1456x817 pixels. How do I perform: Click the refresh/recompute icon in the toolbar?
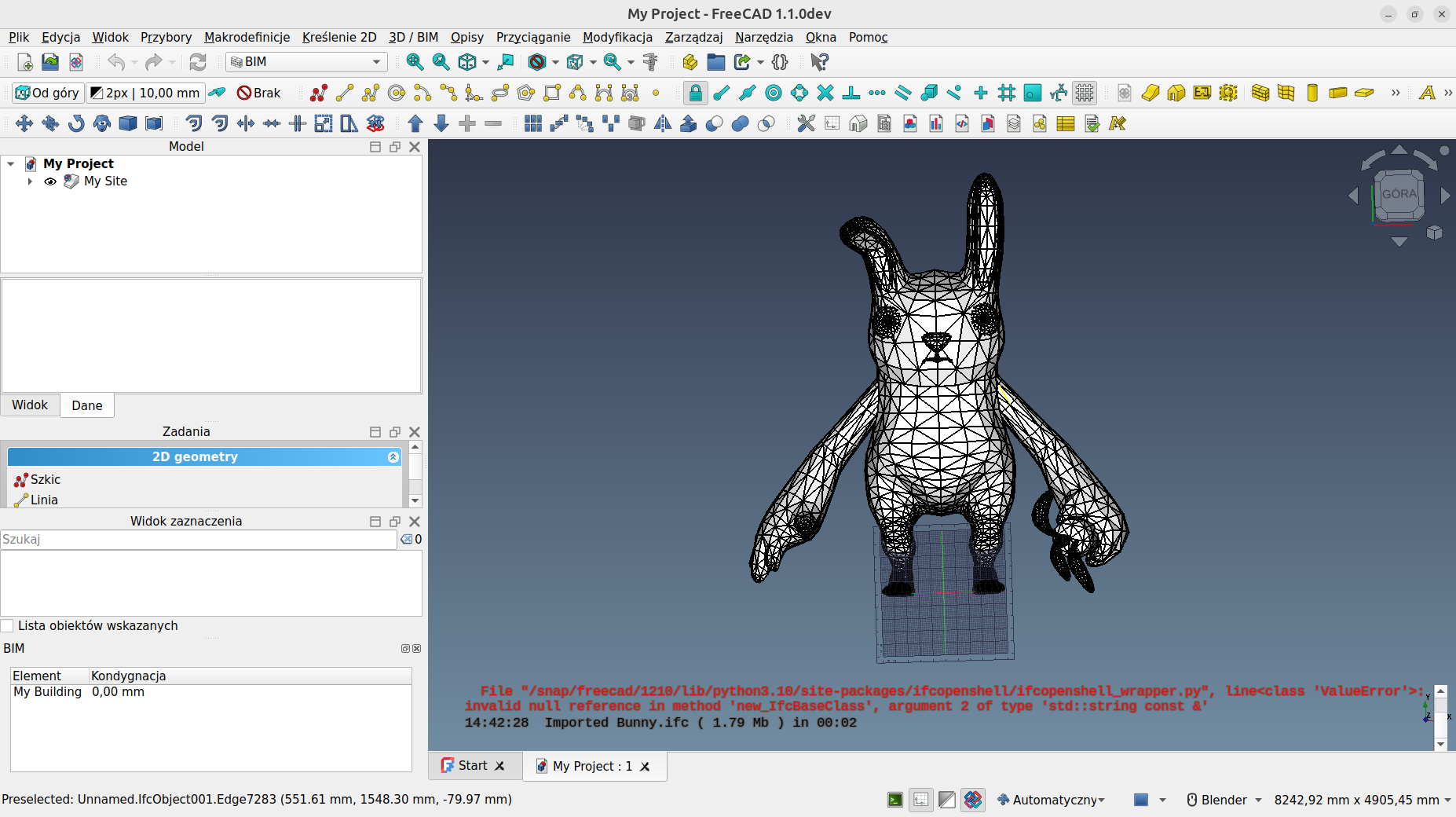coord(198,62)
